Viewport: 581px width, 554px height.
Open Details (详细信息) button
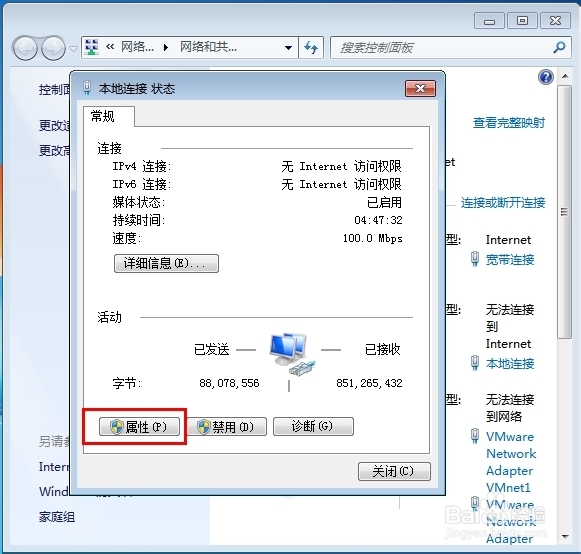(166, 263)
